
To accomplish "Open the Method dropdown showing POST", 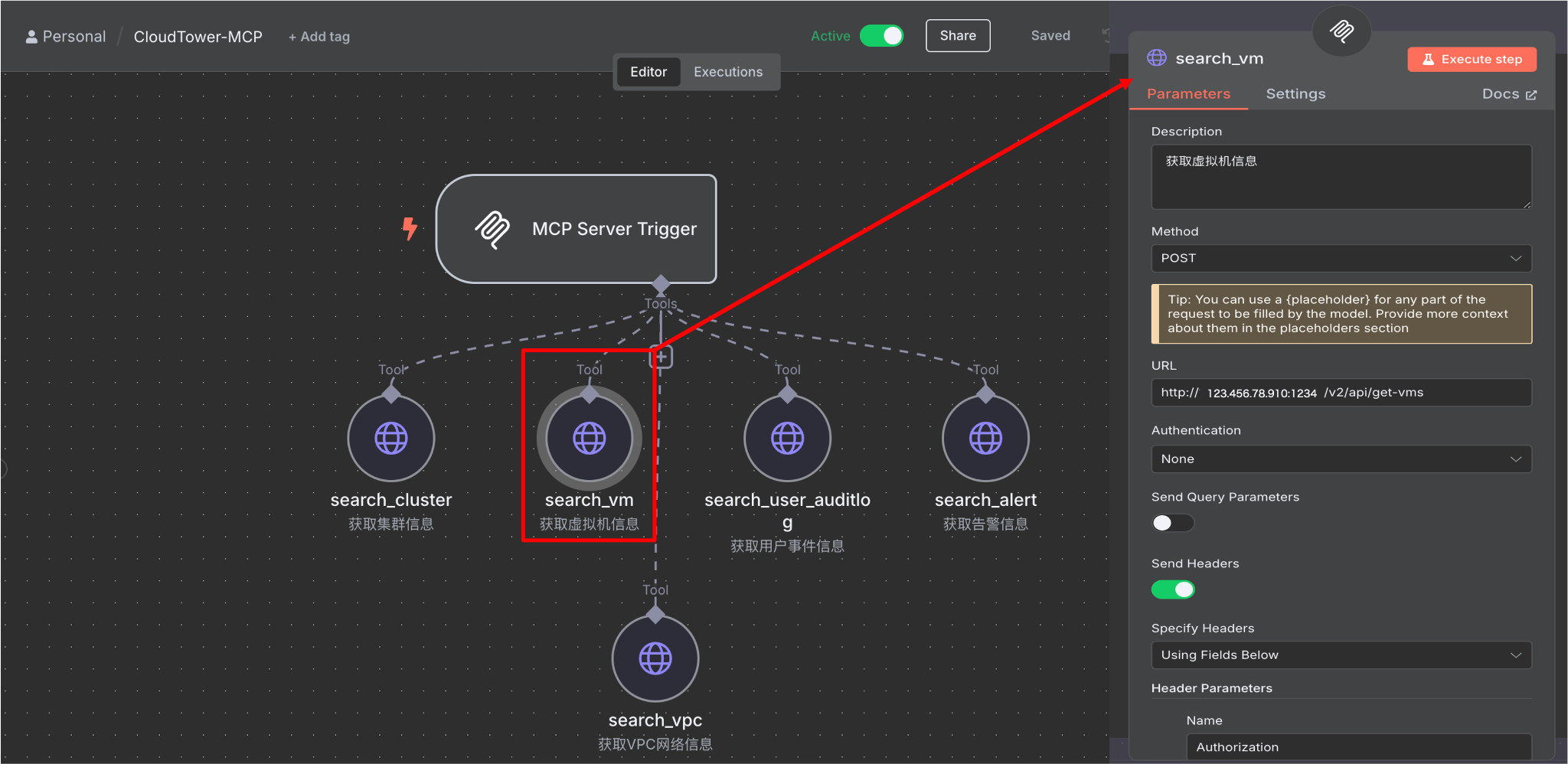I will point(1341,259).
